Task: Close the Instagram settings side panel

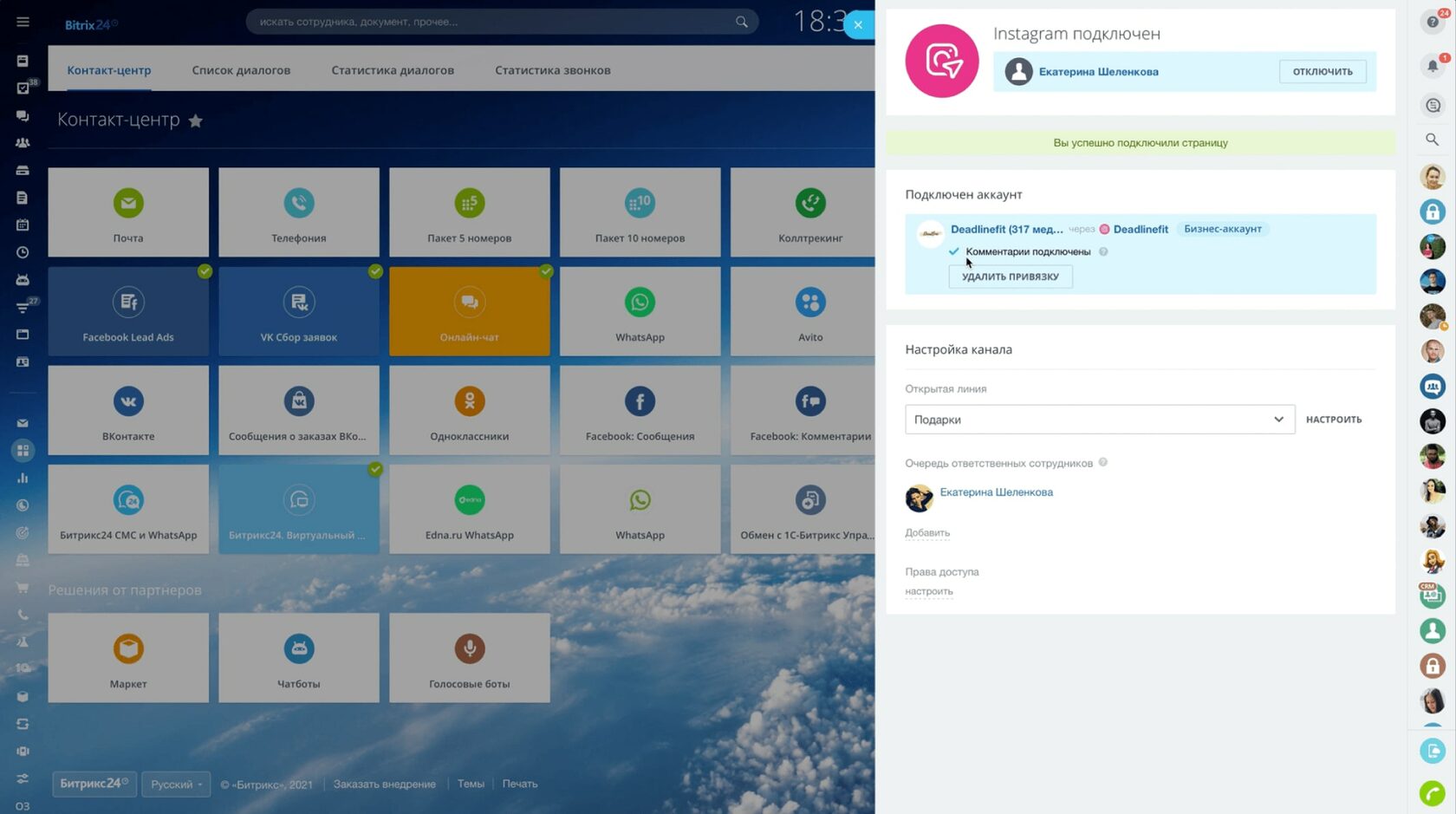Action: coord(858,24)
